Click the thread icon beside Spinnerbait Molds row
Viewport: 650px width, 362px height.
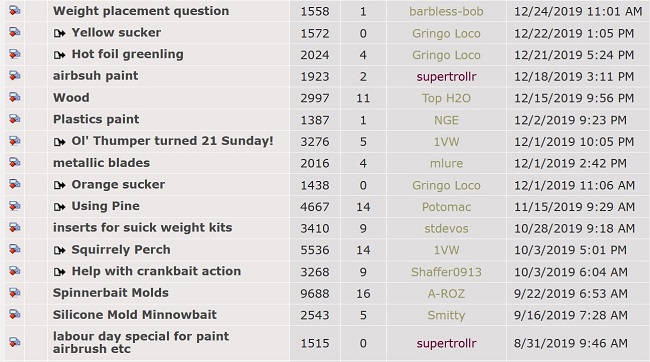15,293
